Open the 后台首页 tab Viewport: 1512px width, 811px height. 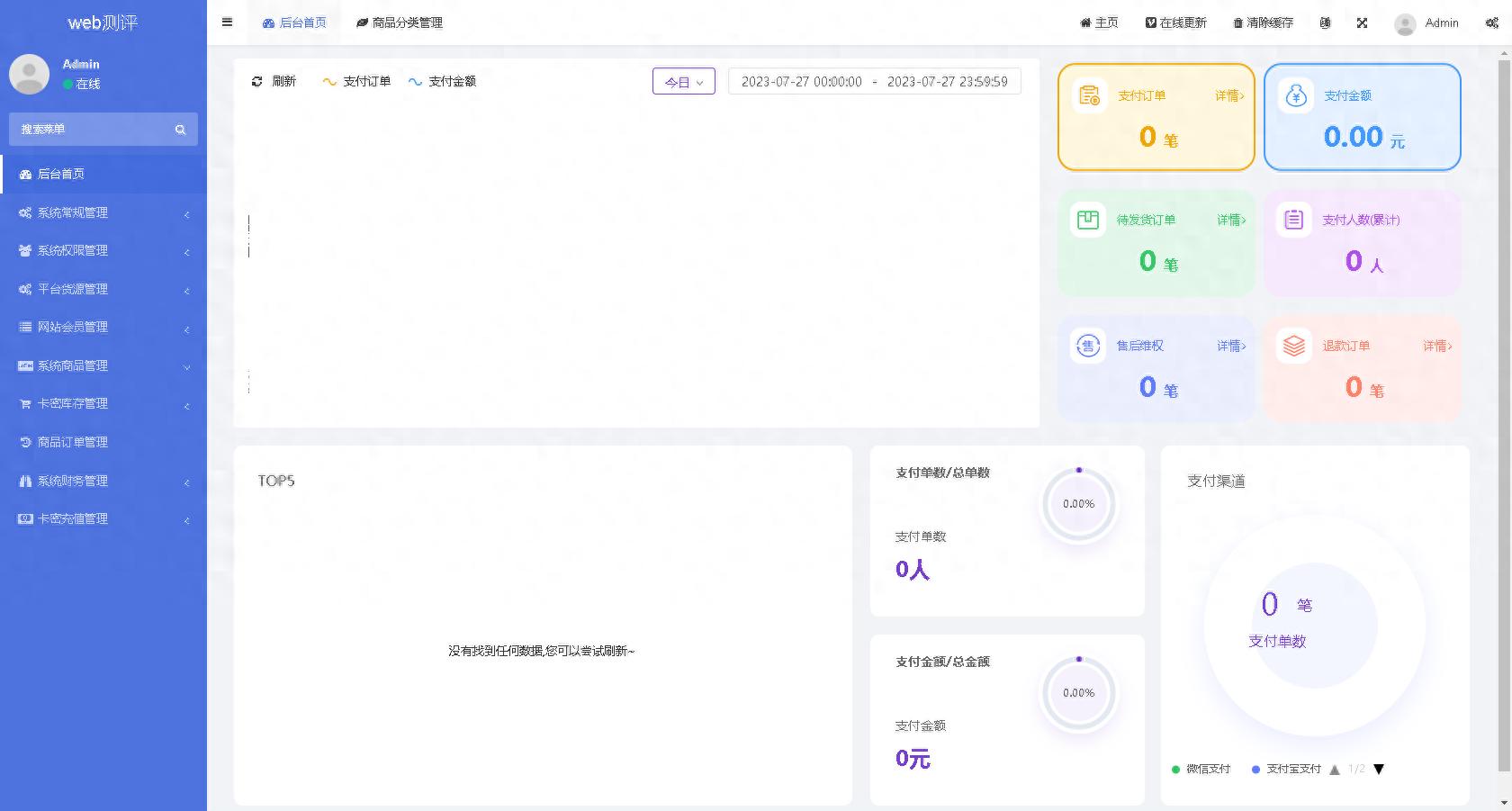(294, 23)
